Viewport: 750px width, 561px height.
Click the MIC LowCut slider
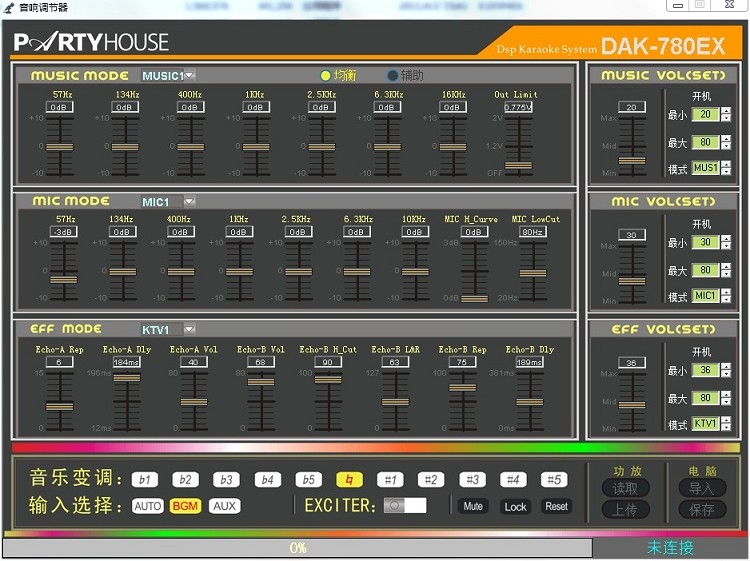pyautogui.click(x=533, y=271)
